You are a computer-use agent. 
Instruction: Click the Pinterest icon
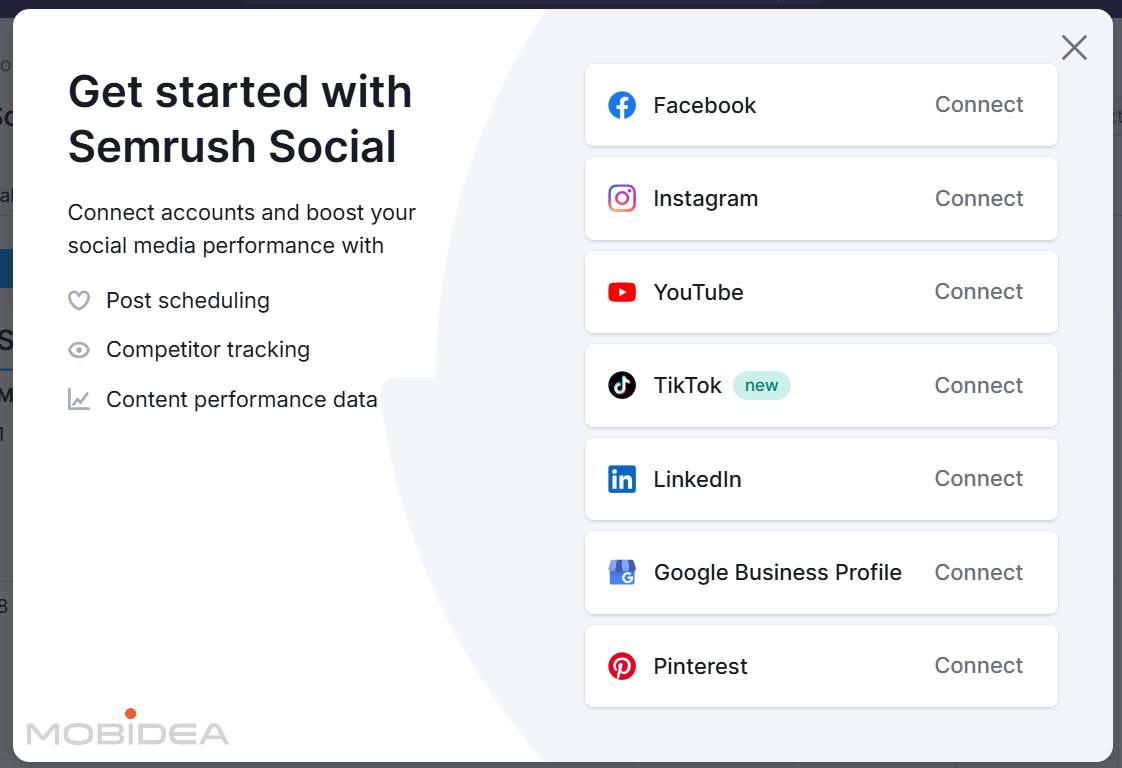pyautogui.click(x=622, y=666)
